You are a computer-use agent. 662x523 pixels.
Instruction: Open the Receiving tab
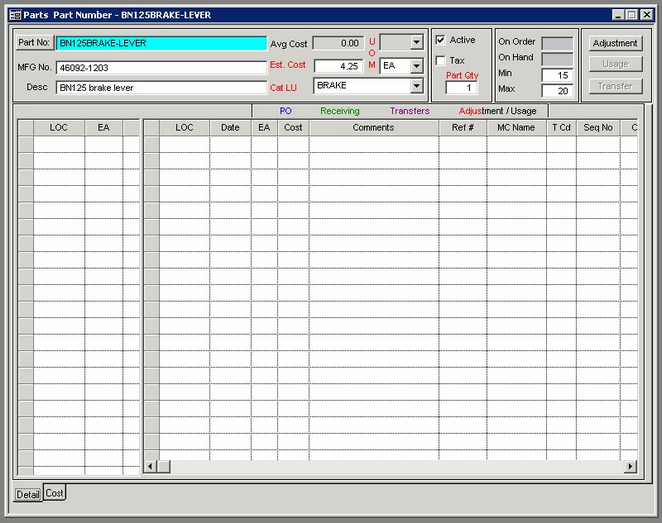[x=340, y=111]
